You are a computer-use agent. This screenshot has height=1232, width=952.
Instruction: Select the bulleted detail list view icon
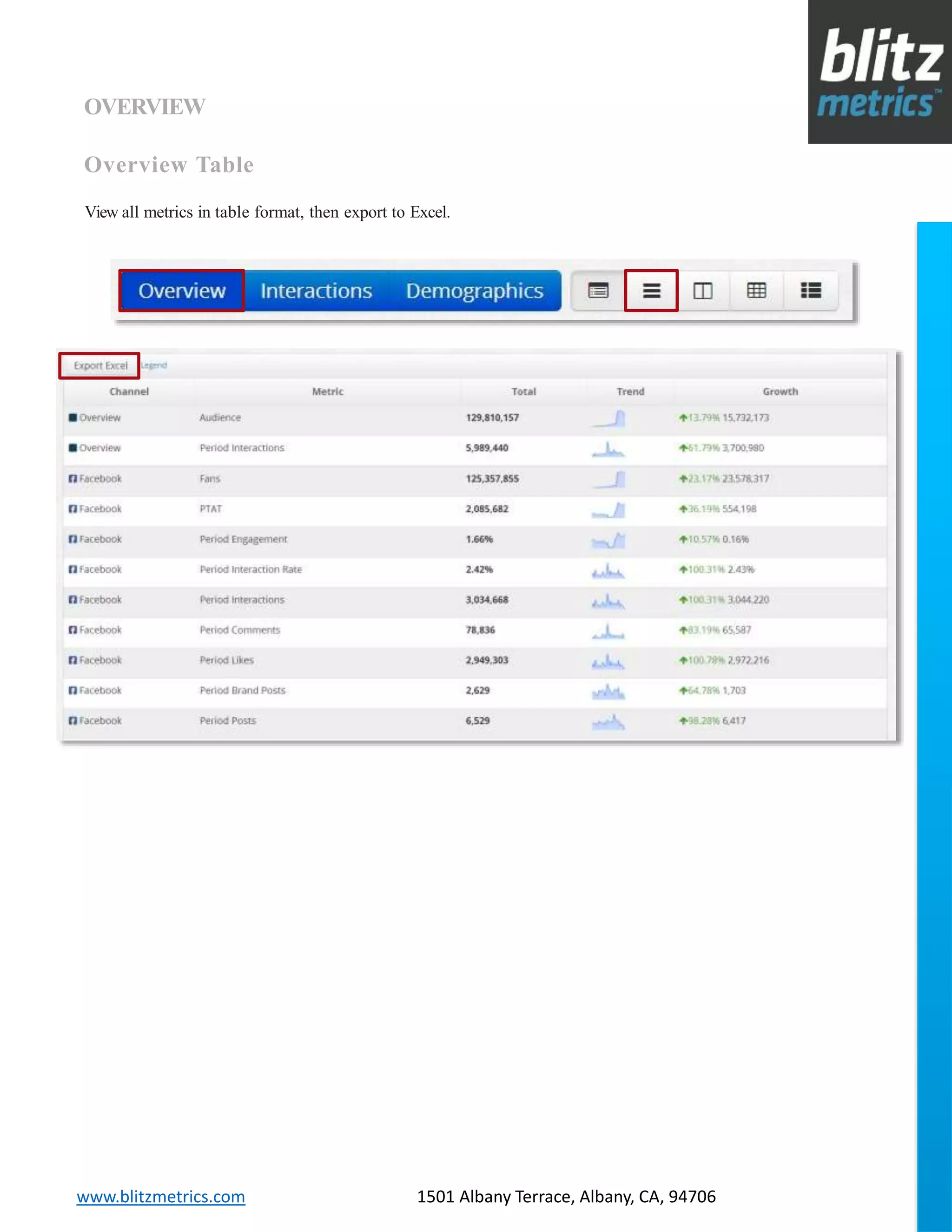point(810,291)
